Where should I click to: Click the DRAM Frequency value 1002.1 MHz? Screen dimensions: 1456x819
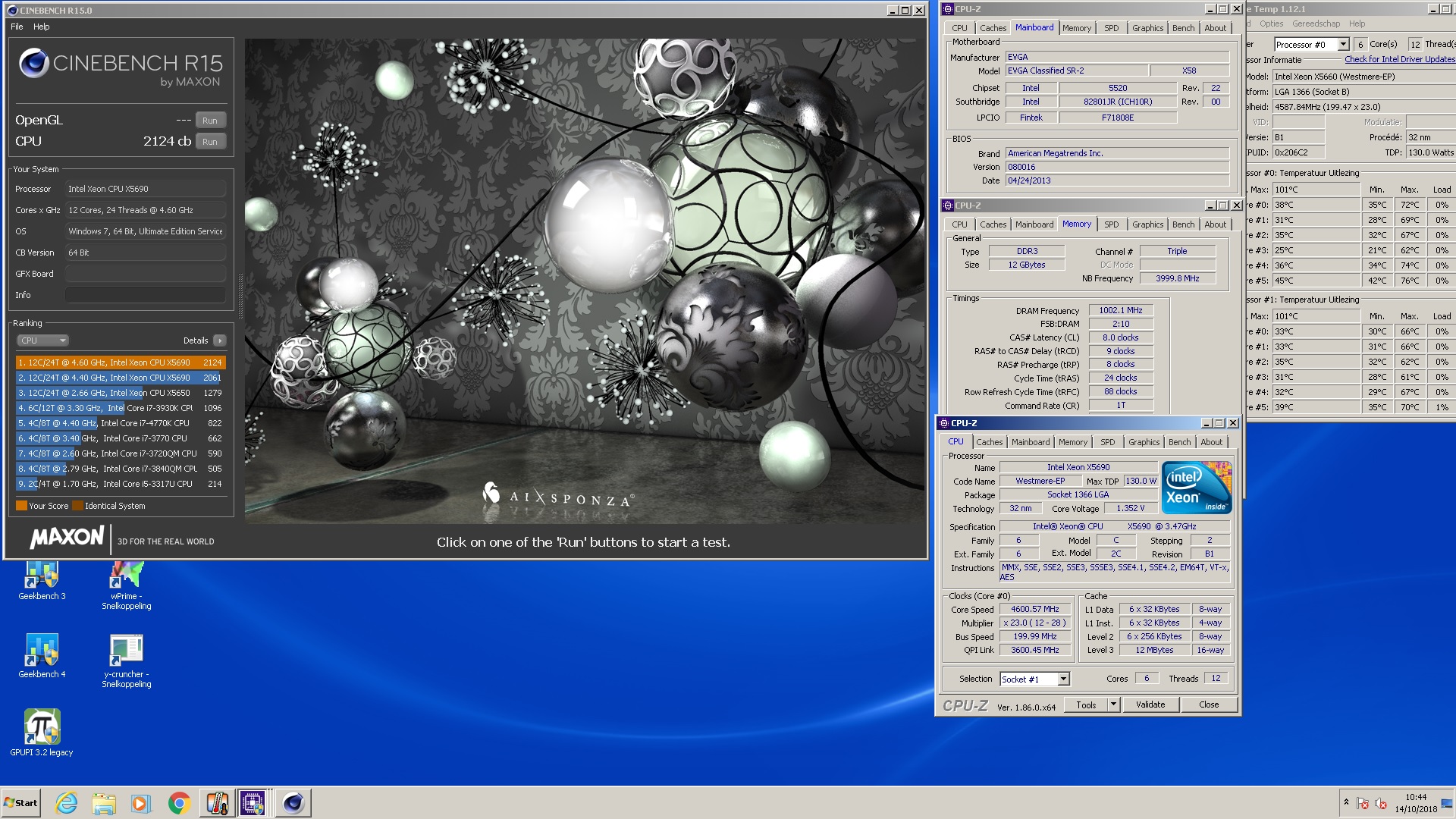[1120, 311]
